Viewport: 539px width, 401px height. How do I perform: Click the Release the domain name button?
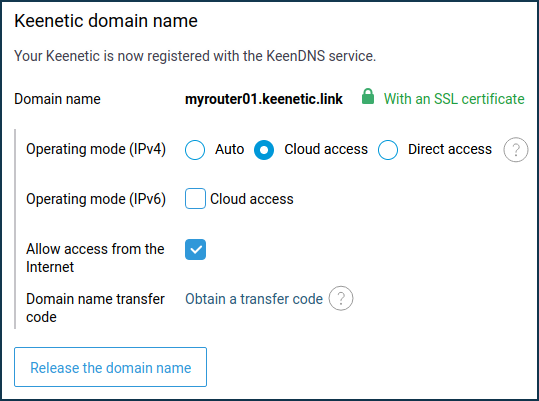(x=110, y=367)
